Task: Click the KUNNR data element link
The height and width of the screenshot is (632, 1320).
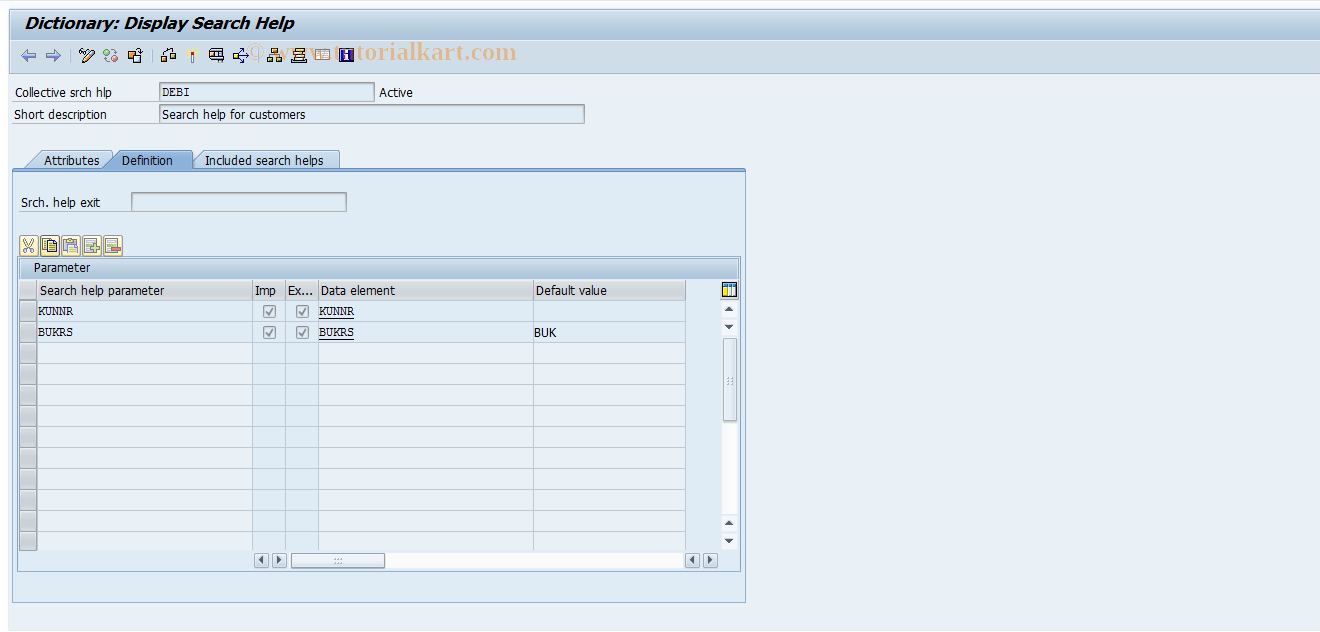Action: point(337,312)
